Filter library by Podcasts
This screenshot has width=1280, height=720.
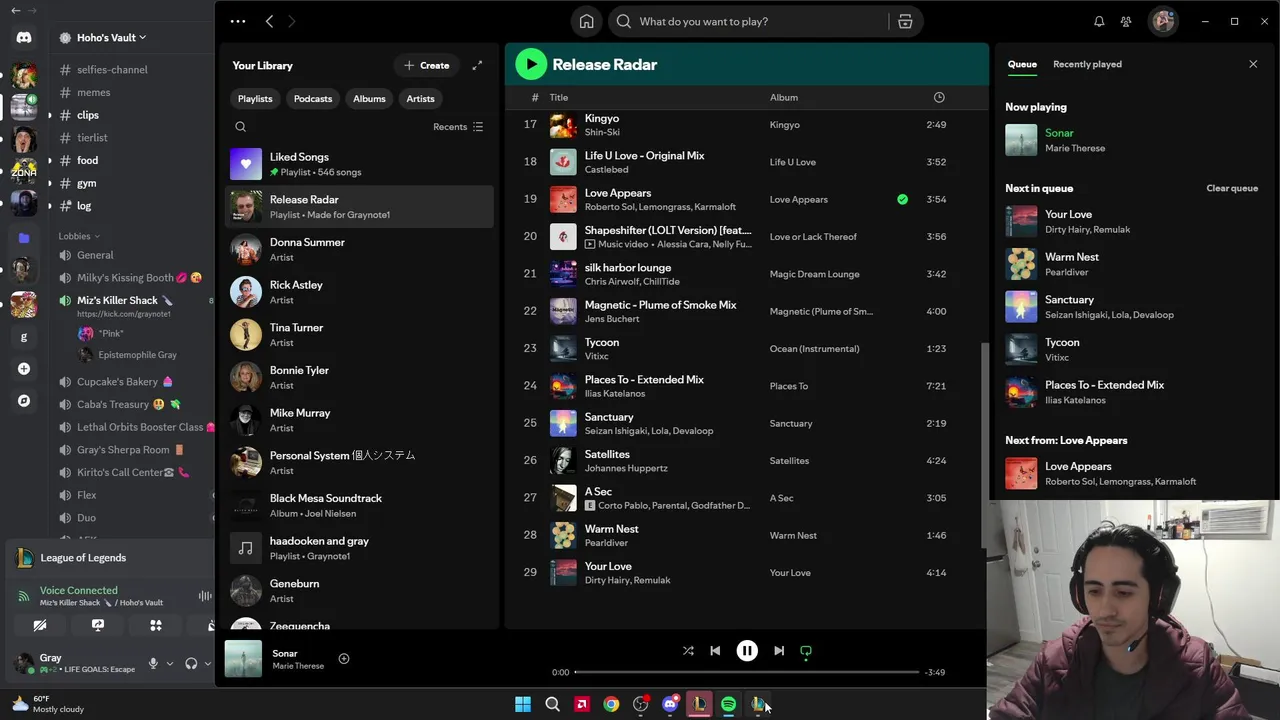(313, 99)
